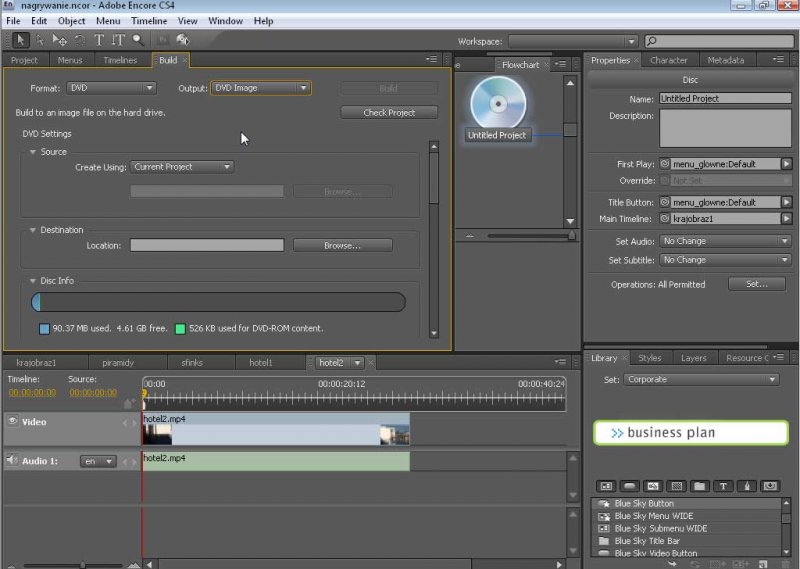Click the timeline zoom slider

point(82,565)
